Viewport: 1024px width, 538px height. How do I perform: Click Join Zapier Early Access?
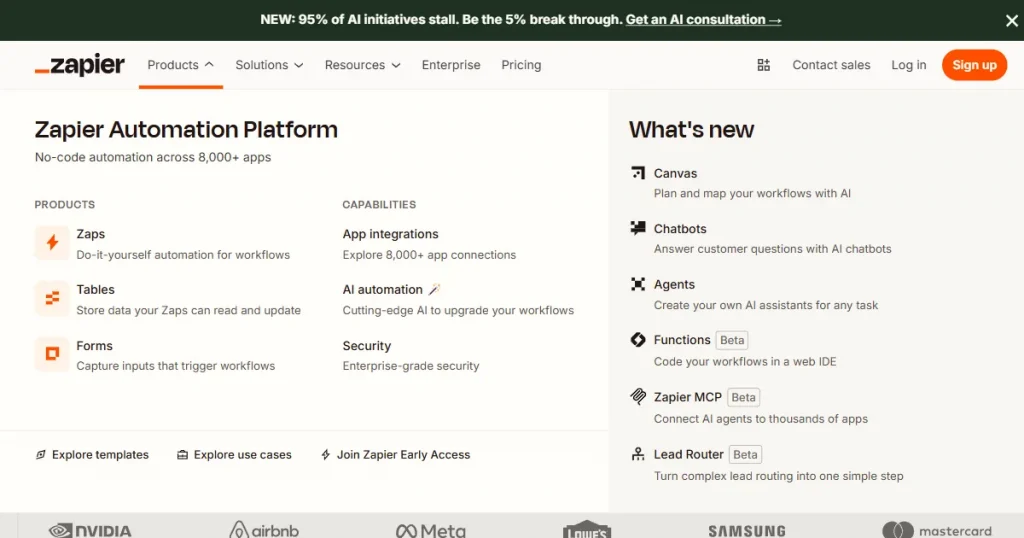tap(404, 454)
